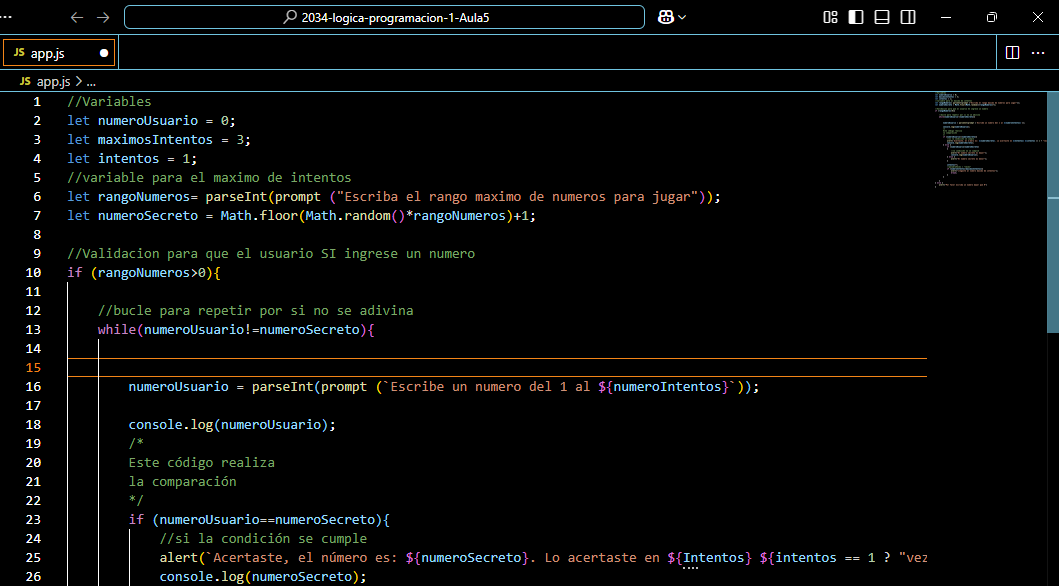Click "rangoNumeros" on line 6
The width and height of the screenshot is (1059, 586).
144,196
